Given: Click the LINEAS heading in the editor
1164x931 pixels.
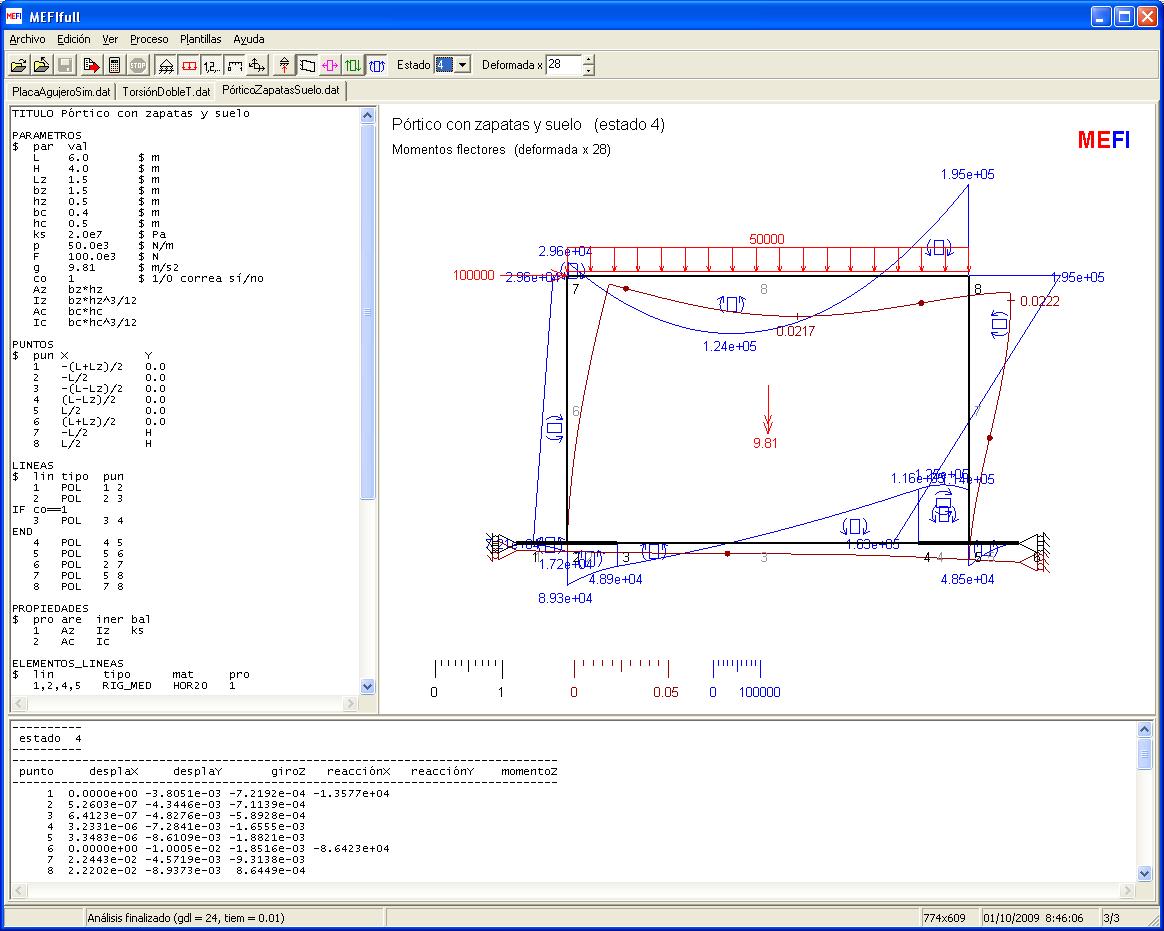Looking at the screenshot, I should tap(33, 466).
